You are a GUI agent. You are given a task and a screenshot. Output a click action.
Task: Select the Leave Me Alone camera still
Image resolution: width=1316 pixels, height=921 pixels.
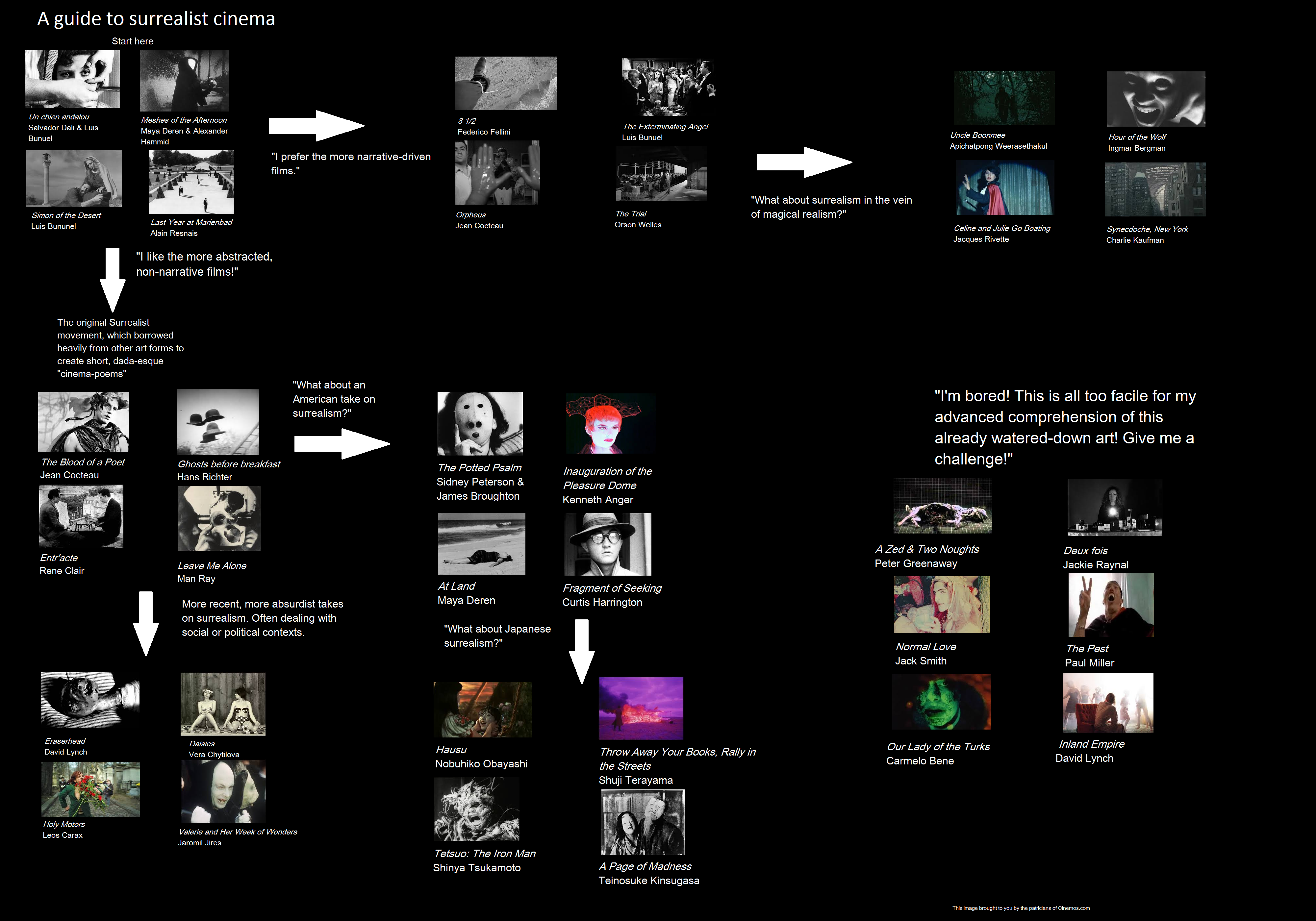[x=219, y=519]
